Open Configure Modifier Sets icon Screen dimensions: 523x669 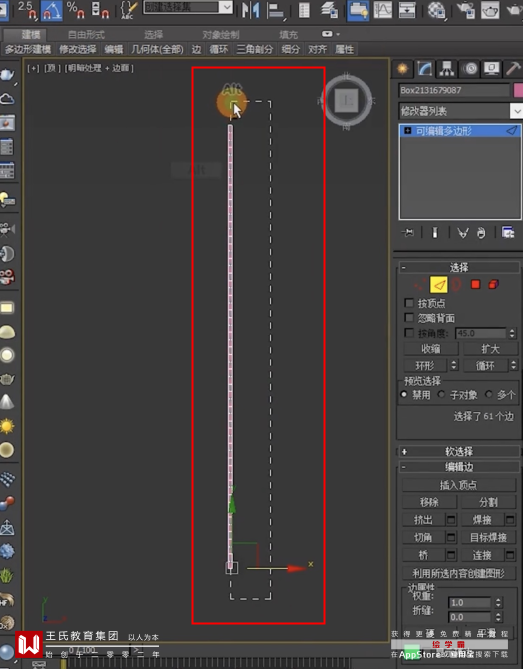click(x=508, y=233)
